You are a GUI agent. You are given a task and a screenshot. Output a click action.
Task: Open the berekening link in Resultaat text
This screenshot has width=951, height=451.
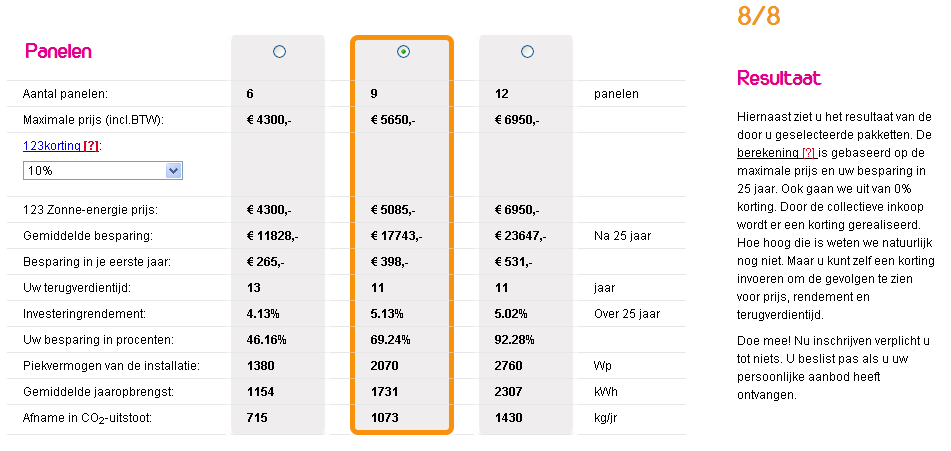point(768,153)
